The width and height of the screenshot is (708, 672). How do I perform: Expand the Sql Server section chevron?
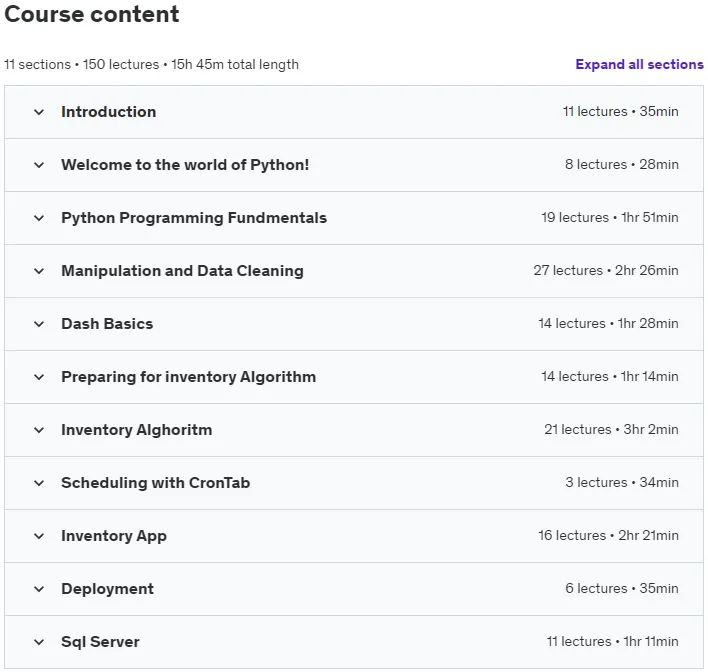coord(39,642)
